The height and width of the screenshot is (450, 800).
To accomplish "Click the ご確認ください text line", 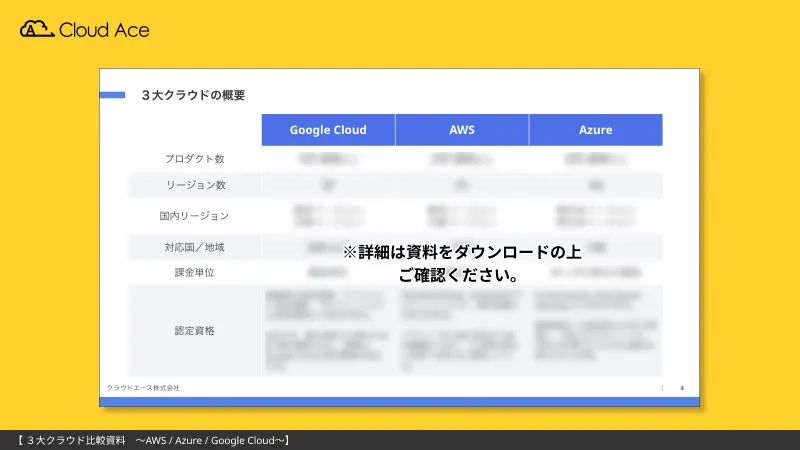I will point(458,276).
